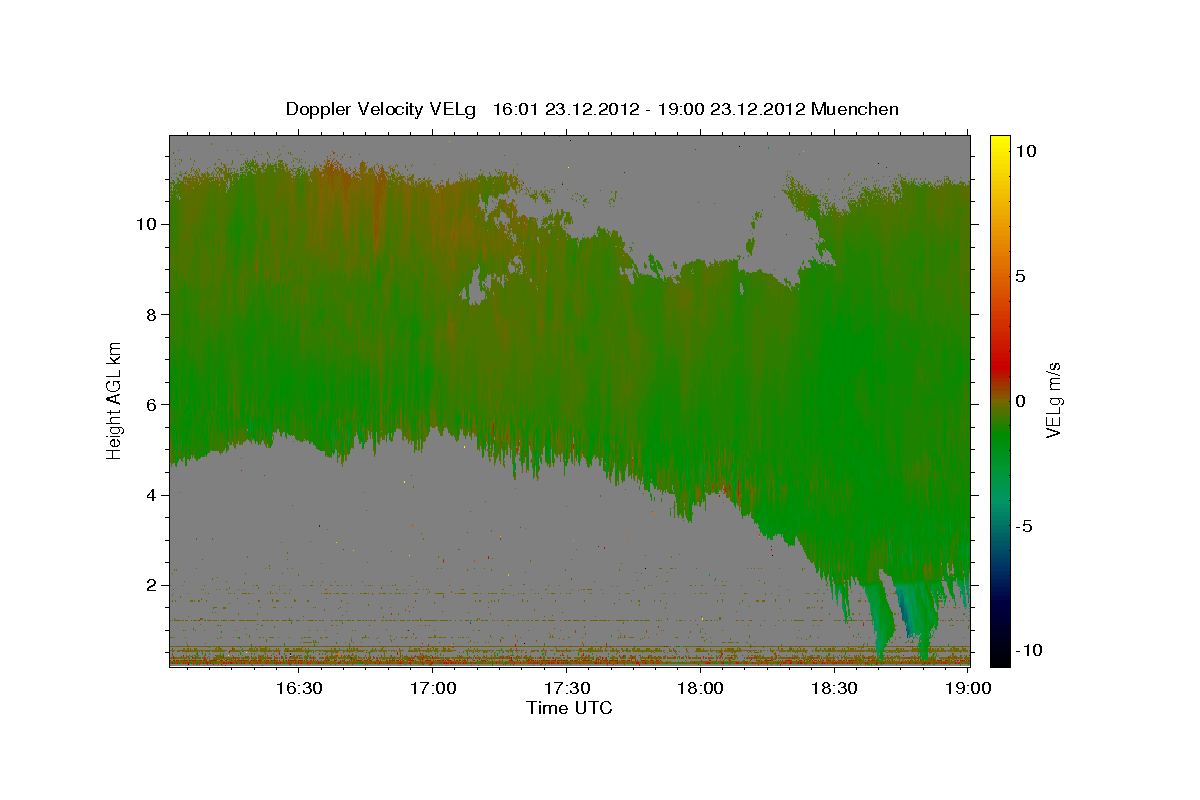
Task: Click the '17:00' time tick label
Action: click(x=433, y=688)
